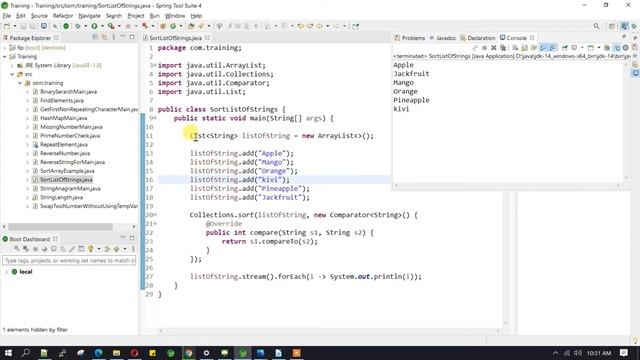Open the Window menu
This screenshot has height=360, width=640.
click(x=175, y=16)
